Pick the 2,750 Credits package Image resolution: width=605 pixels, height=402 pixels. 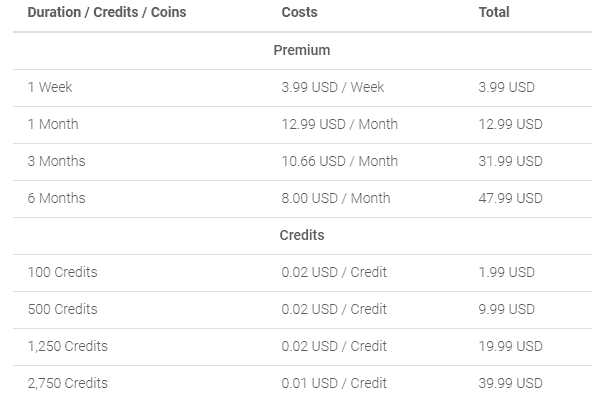click(x=302, y=383)
